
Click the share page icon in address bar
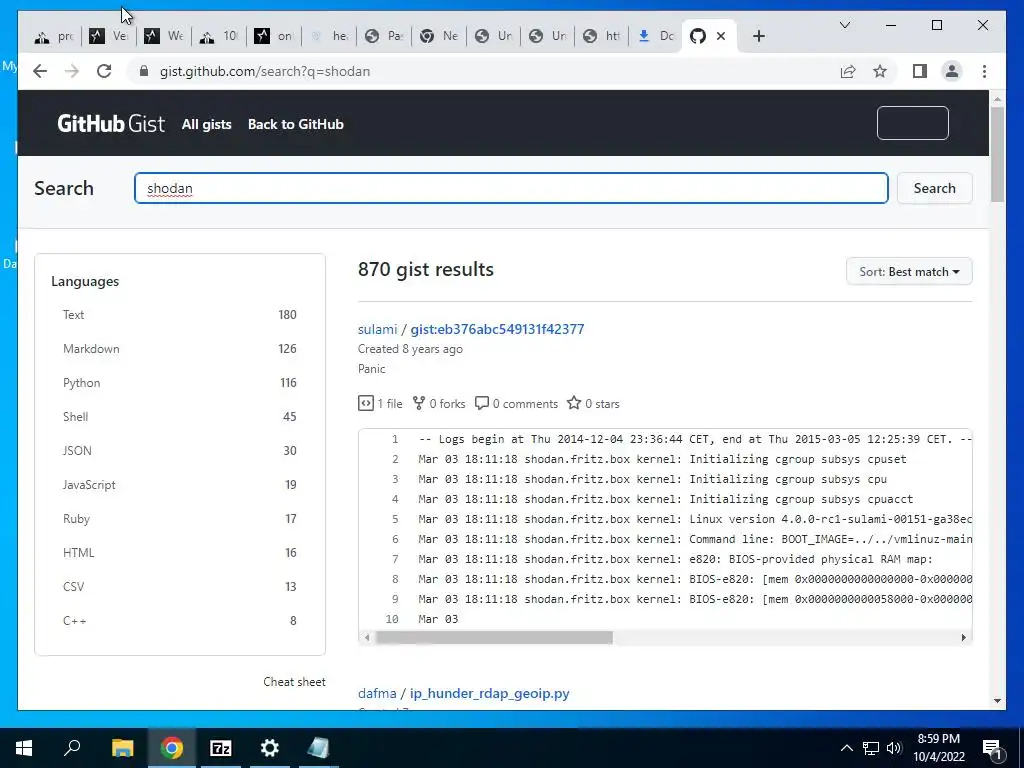848,71
